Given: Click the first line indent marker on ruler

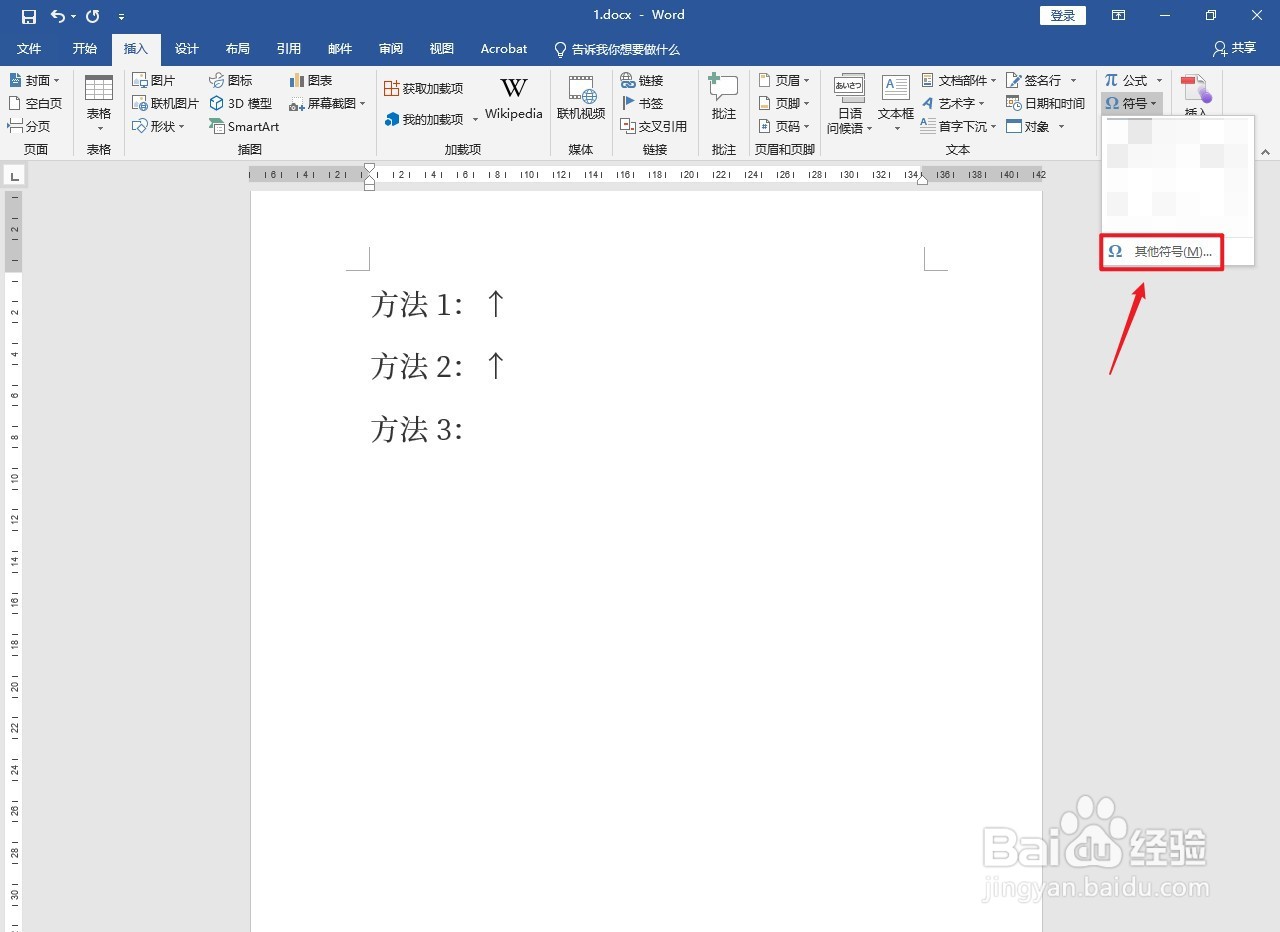Looking at the screenshot, I should (x=369, y=168).
